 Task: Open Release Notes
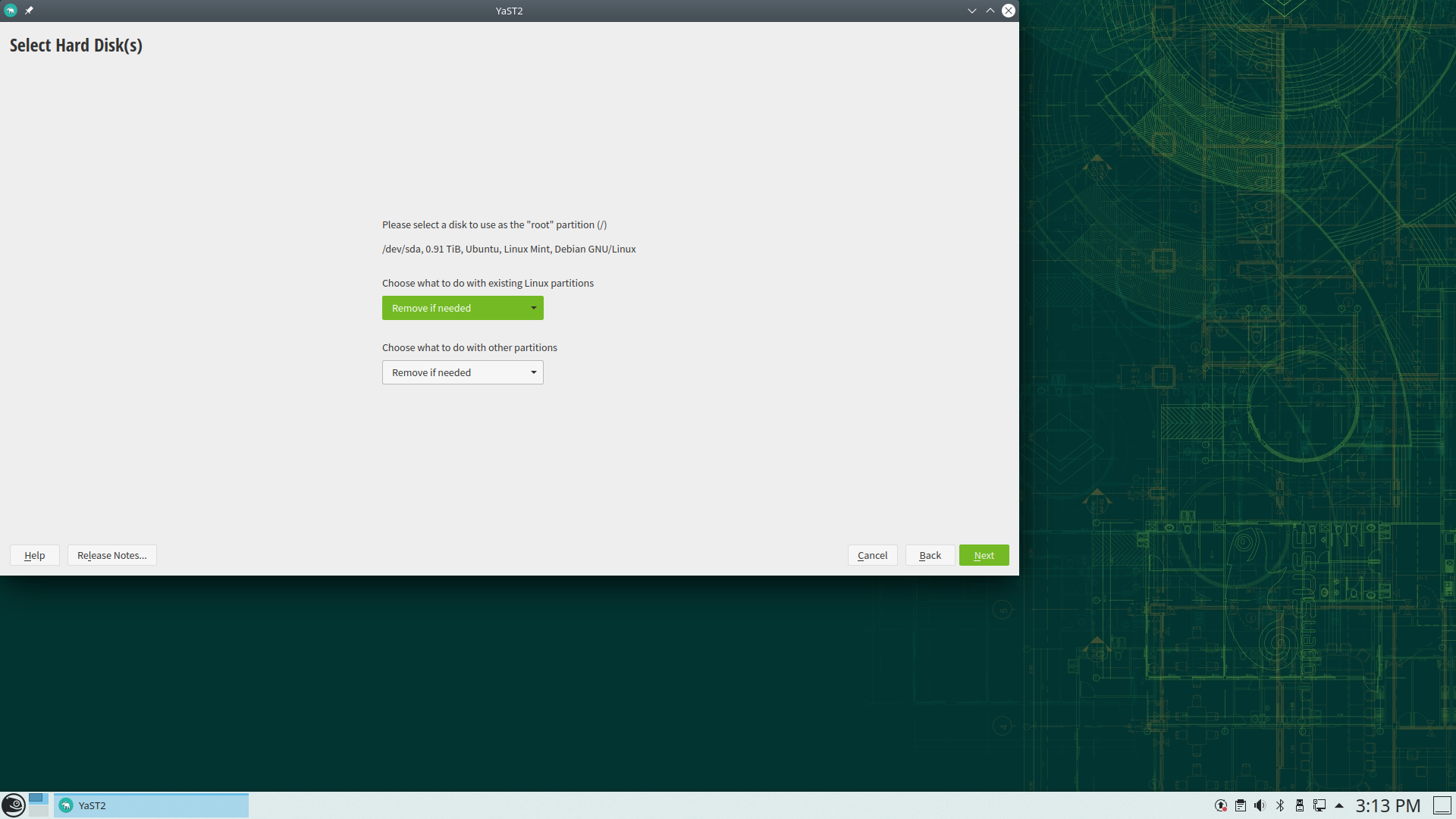pos(112,555)
